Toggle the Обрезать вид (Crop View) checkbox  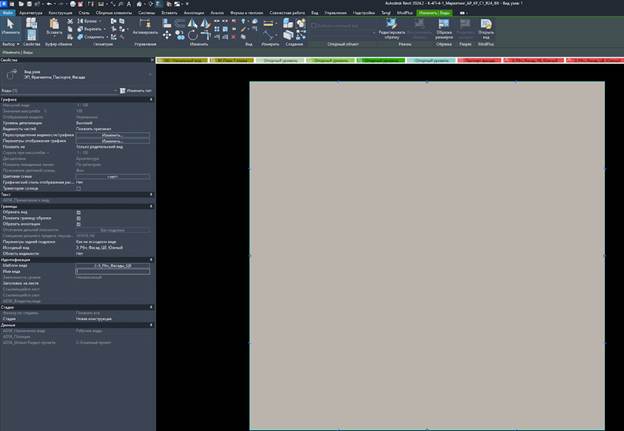point(78,213)
